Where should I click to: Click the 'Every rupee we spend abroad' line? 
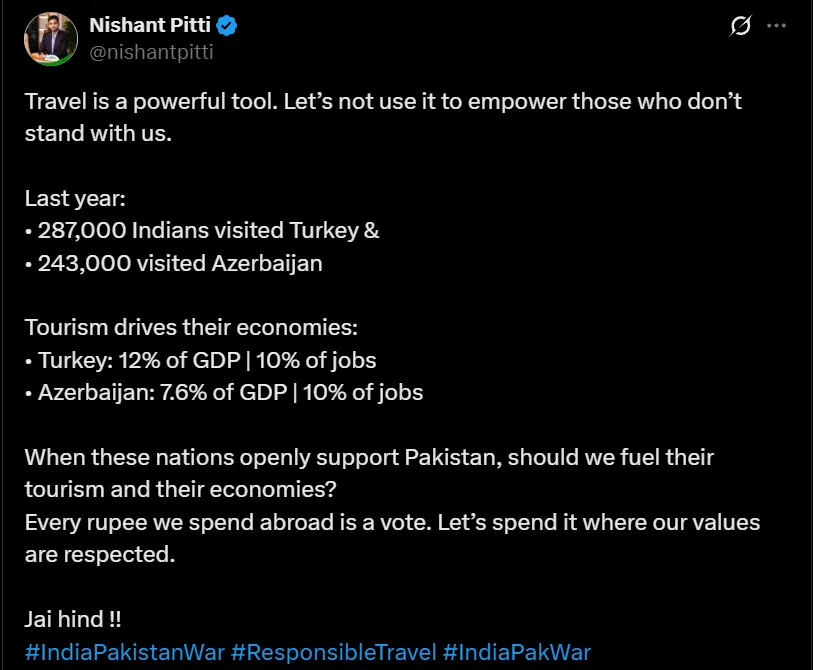coord(392,522)
